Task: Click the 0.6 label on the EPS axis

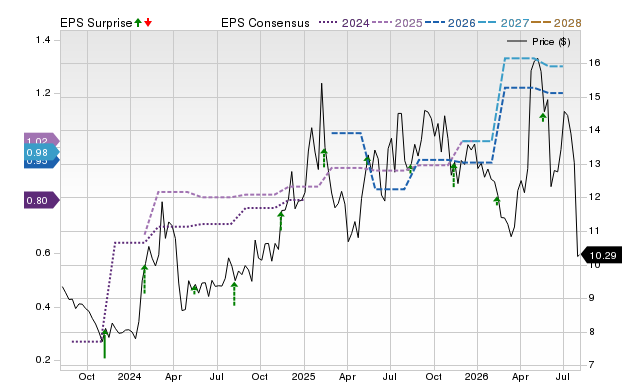Action: coord(42,253)
